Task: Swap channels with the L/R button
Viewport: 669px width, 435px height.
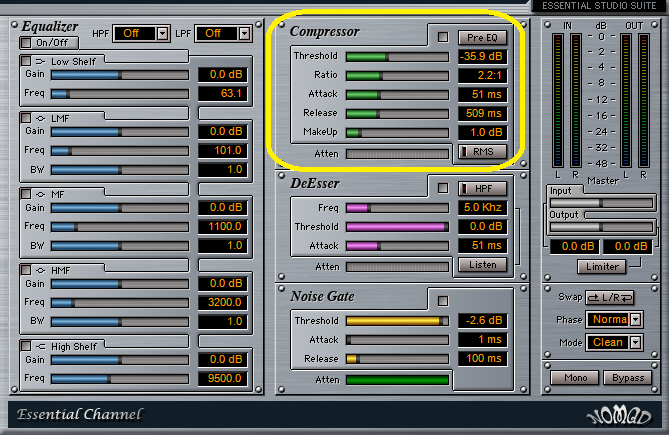Action: [x=609, y=298]
